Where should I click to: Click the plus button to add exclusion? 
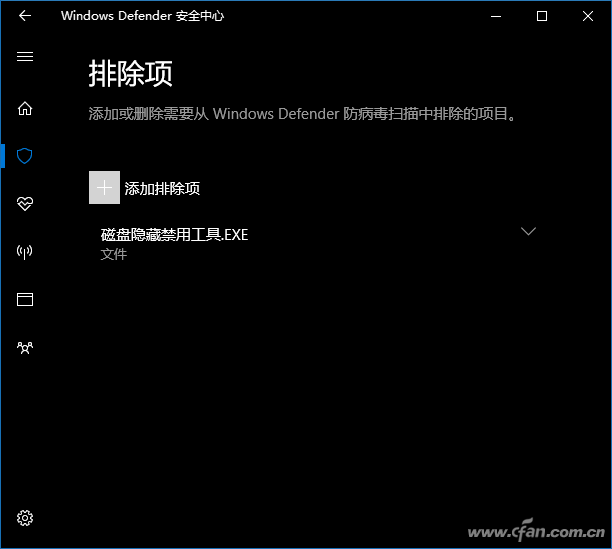(x=104, y=188)
